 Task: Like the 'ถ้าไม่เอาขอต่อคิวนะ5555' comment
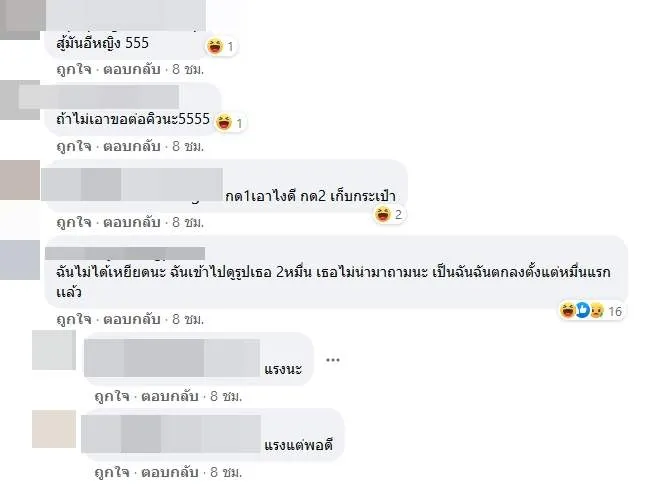[x=74, y=146]
